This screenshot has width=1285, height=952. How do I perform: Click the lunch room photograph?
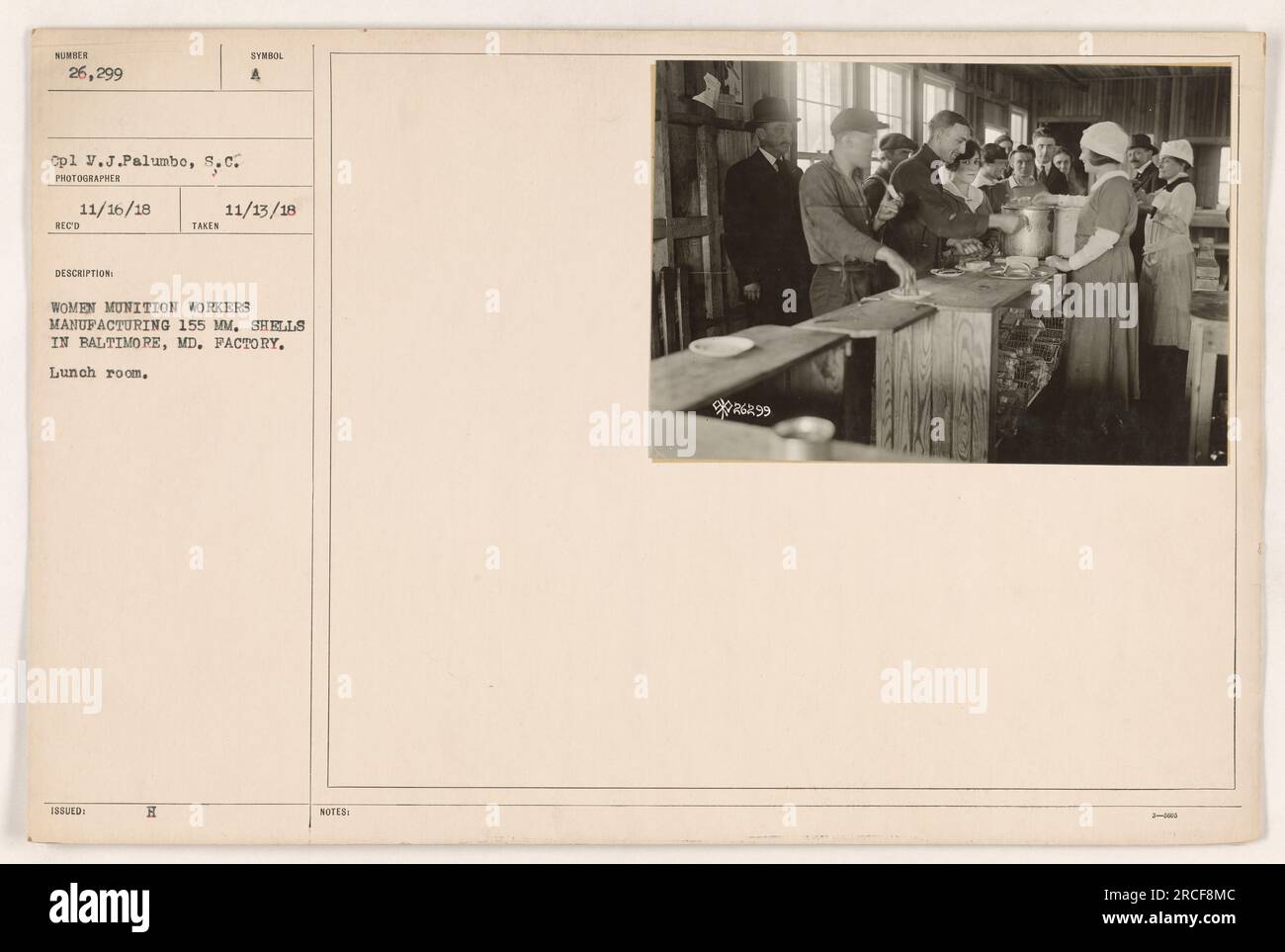[x=941, y=263]
